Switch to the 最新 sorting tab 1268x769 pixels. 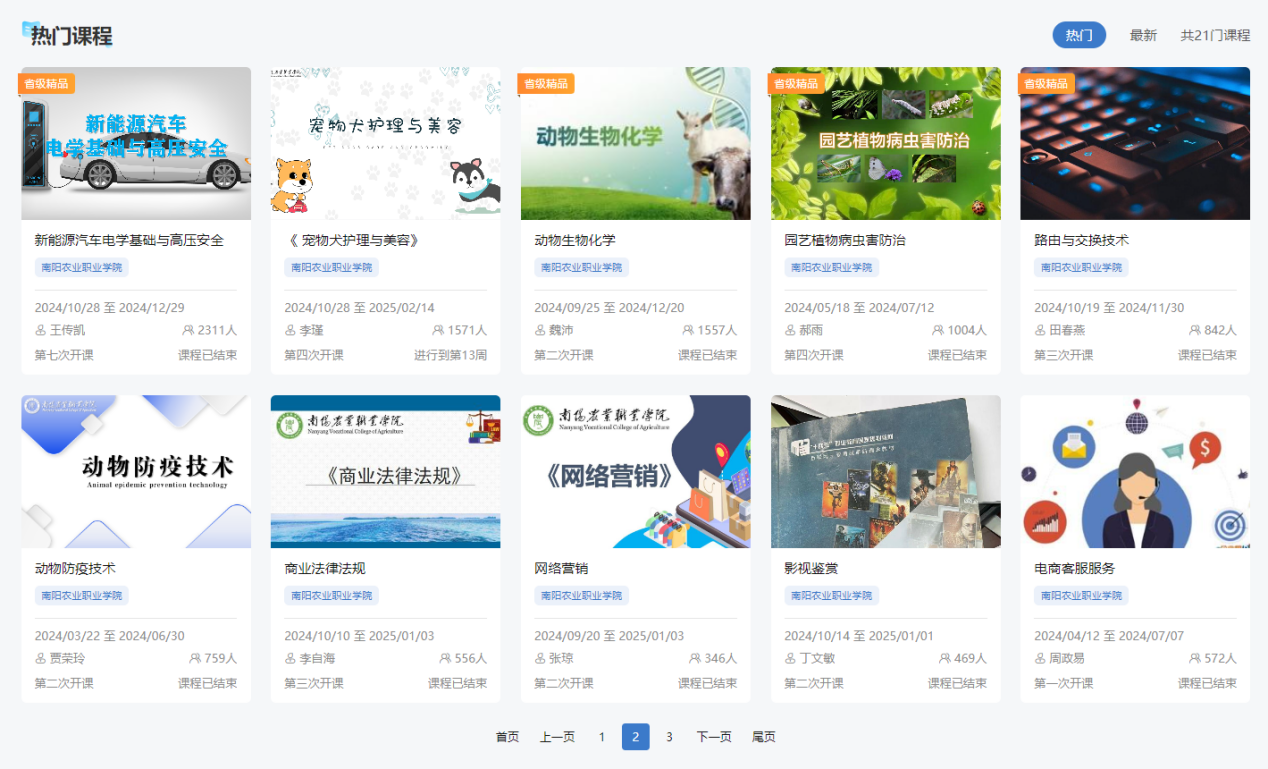click(1143, 35)
